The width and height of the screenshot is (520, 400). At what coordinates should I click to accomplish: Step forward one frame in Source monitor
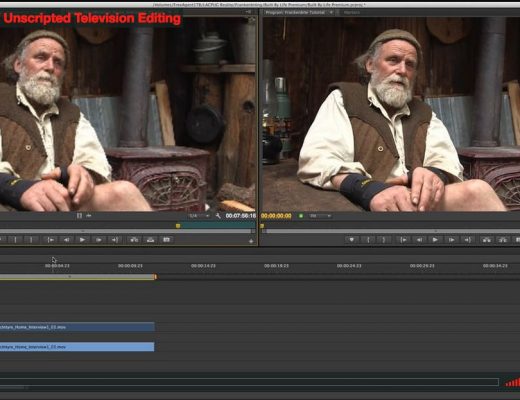99,240
